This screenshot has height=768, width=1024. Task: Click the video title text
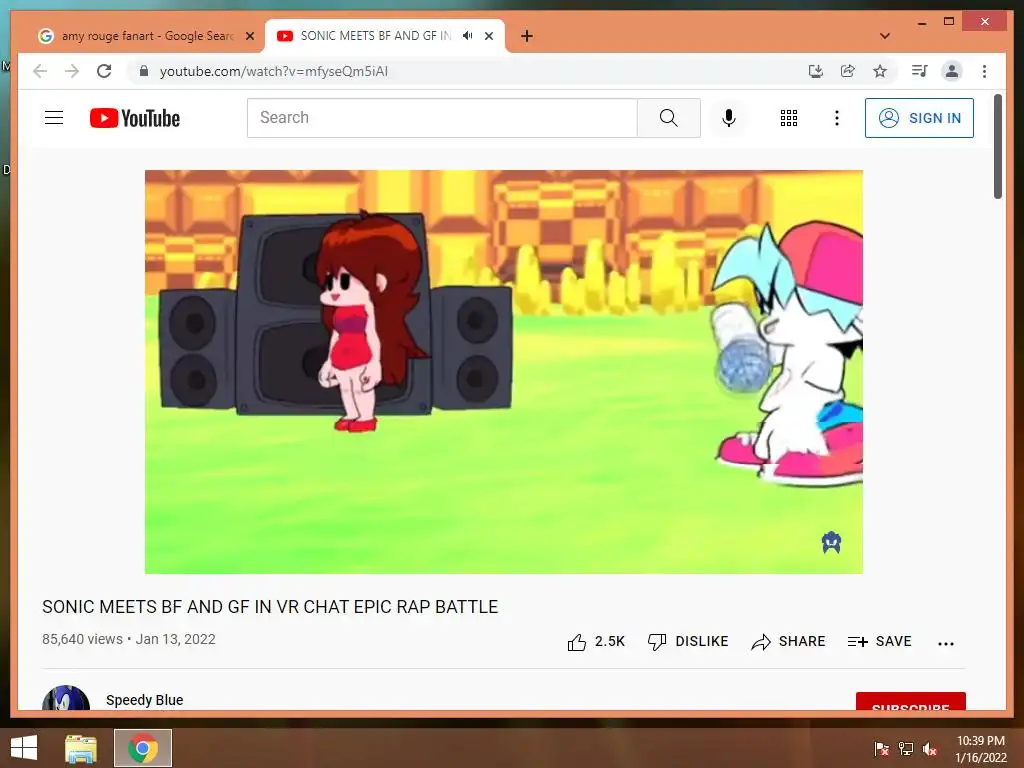pyautogui.click(x=270, y=607)
